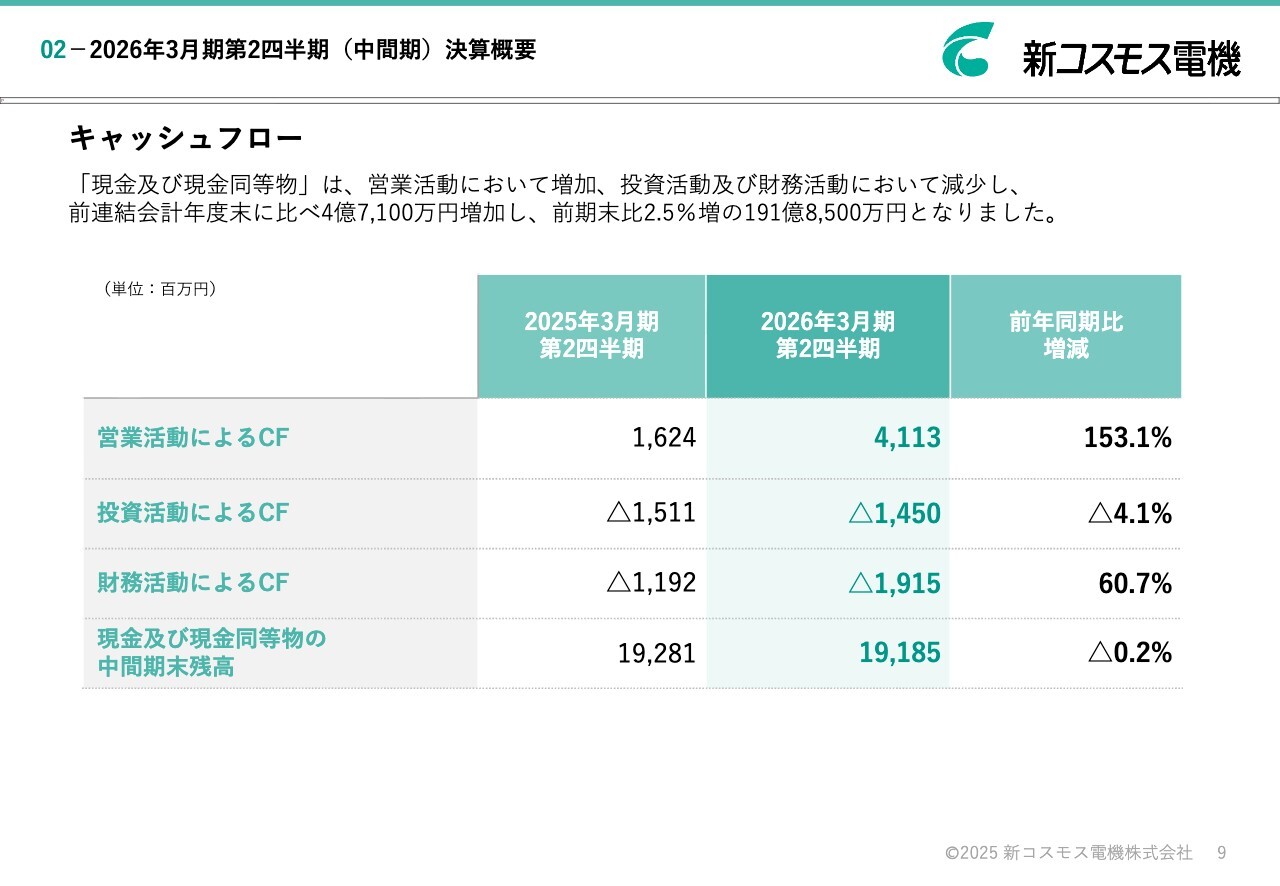This screenshot has height=886, width=1280.
Task: Select the 投資活動によるCF row label
Action: coord(193,513)
